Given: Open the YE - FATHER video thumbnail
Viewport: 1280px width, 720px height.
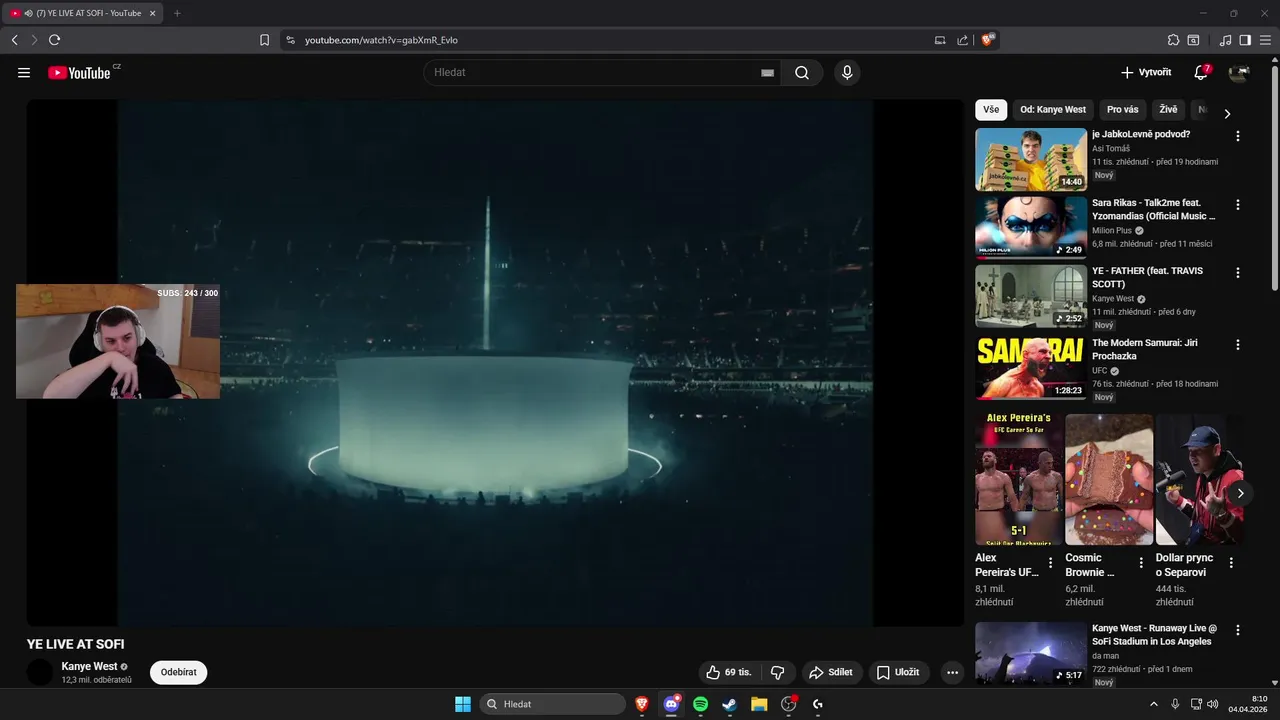Looking at the screenshot, I should pyautogui.click(x=1031, y=296).
